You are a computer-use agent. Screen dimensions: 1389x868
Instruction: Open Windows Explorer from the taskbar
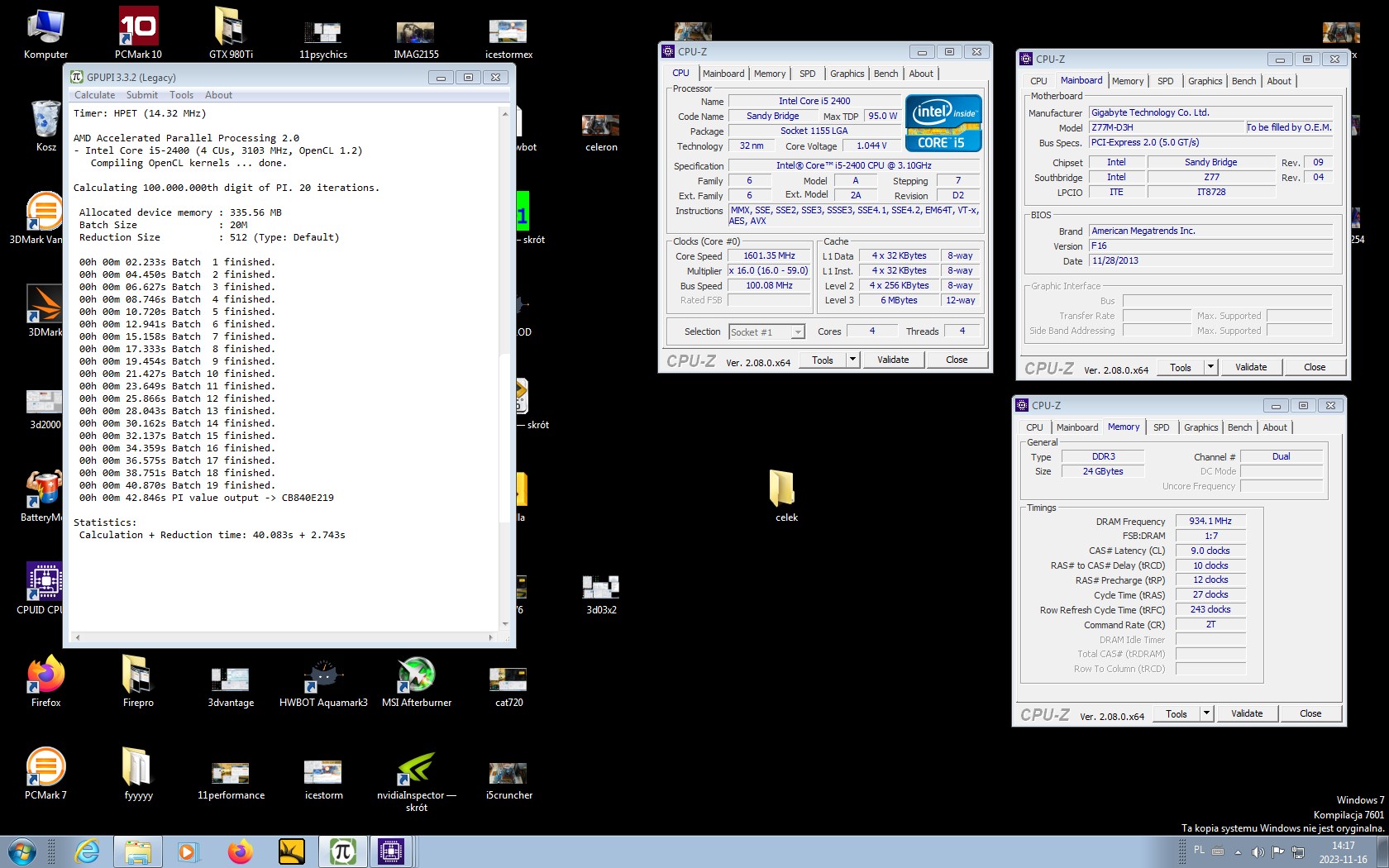(138, 851)
